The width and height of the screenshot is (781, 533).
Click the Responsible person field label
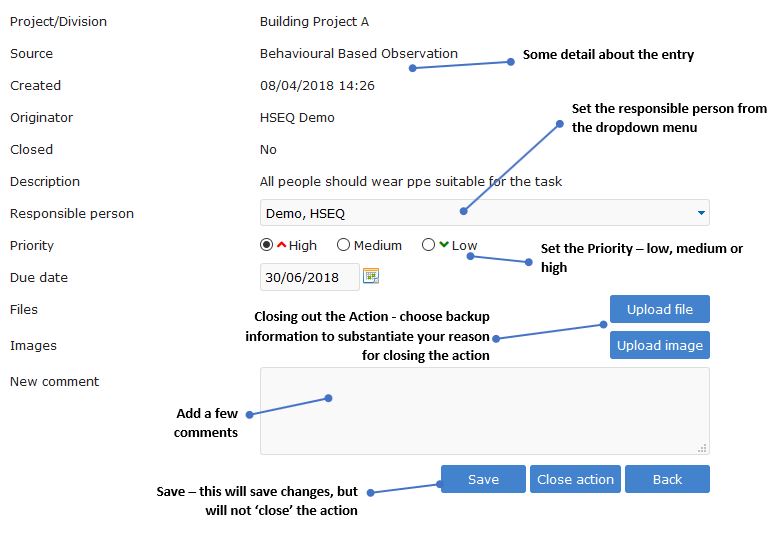click(x=72, y=213)
